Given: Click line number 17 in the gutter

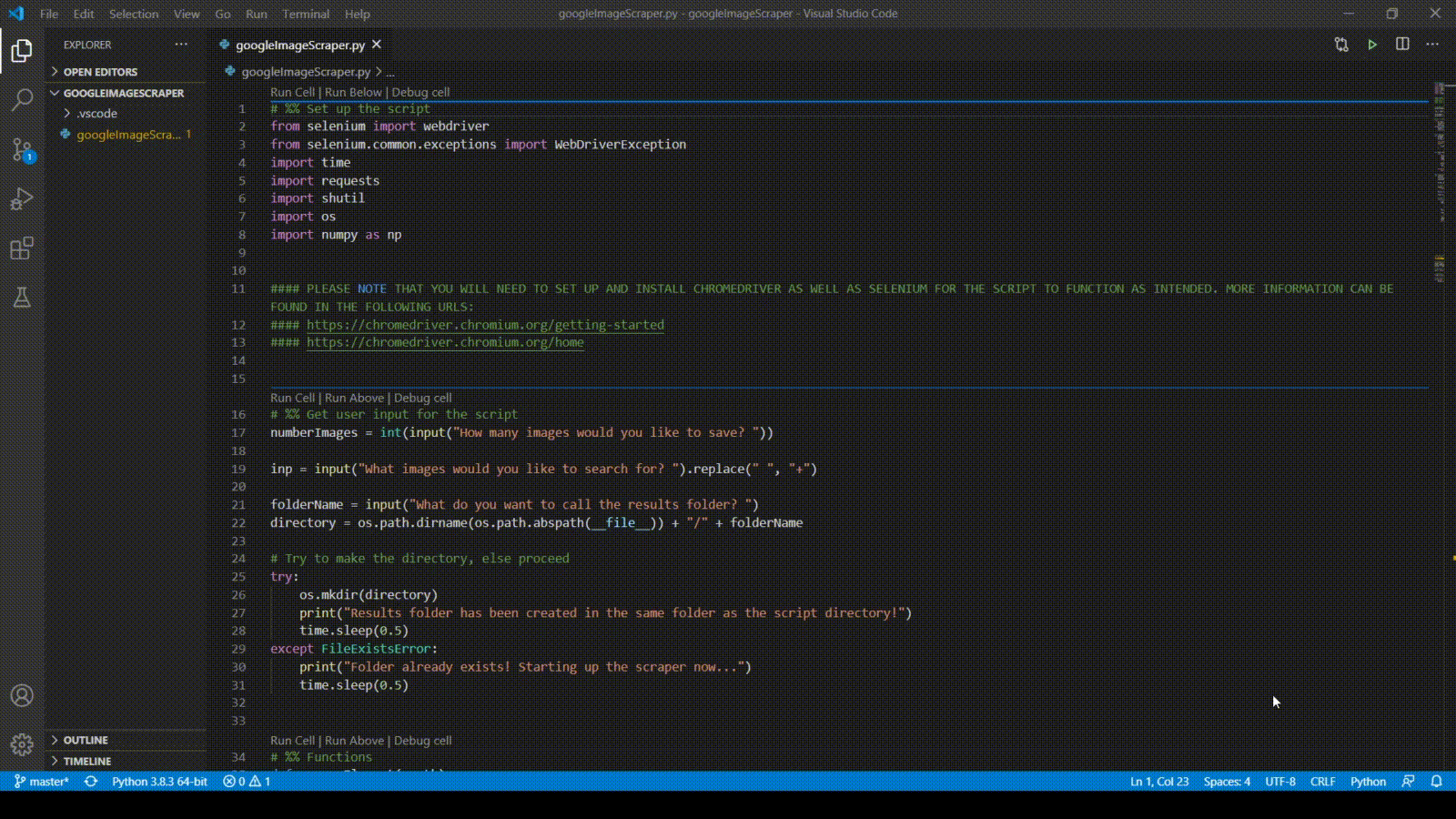Looking at the screenshot, I should coord(238,433).
